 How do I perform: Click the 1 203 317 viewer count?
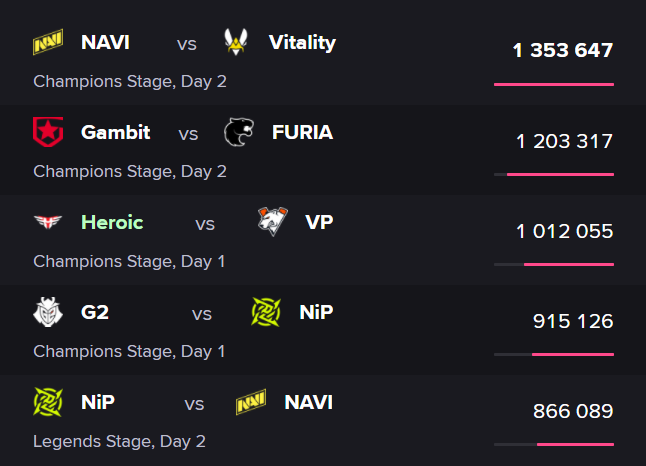pyautogui.click(x=564, y=141)
